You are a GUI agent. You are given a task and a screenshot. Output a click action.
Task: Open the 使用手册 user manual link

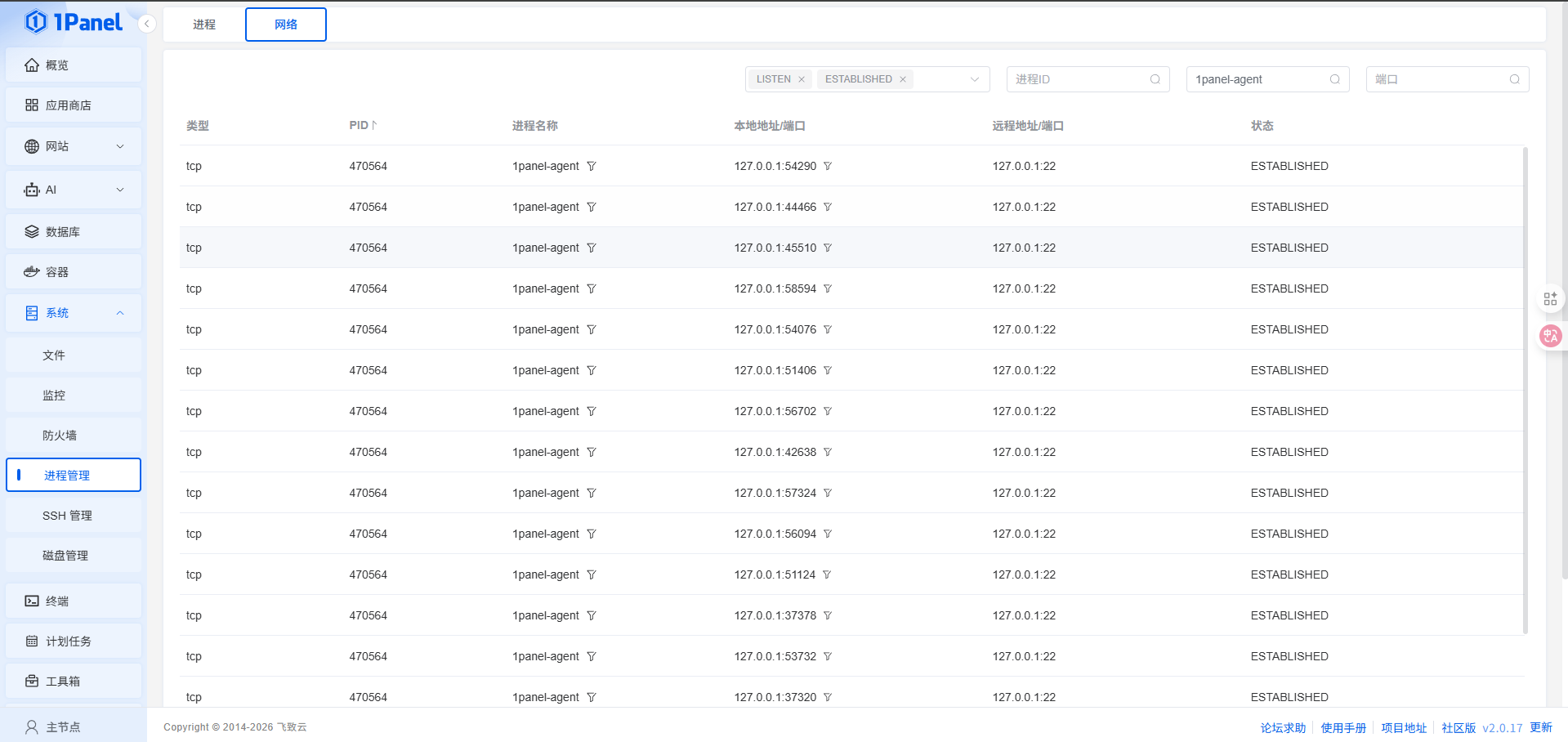pos(1342,727)
